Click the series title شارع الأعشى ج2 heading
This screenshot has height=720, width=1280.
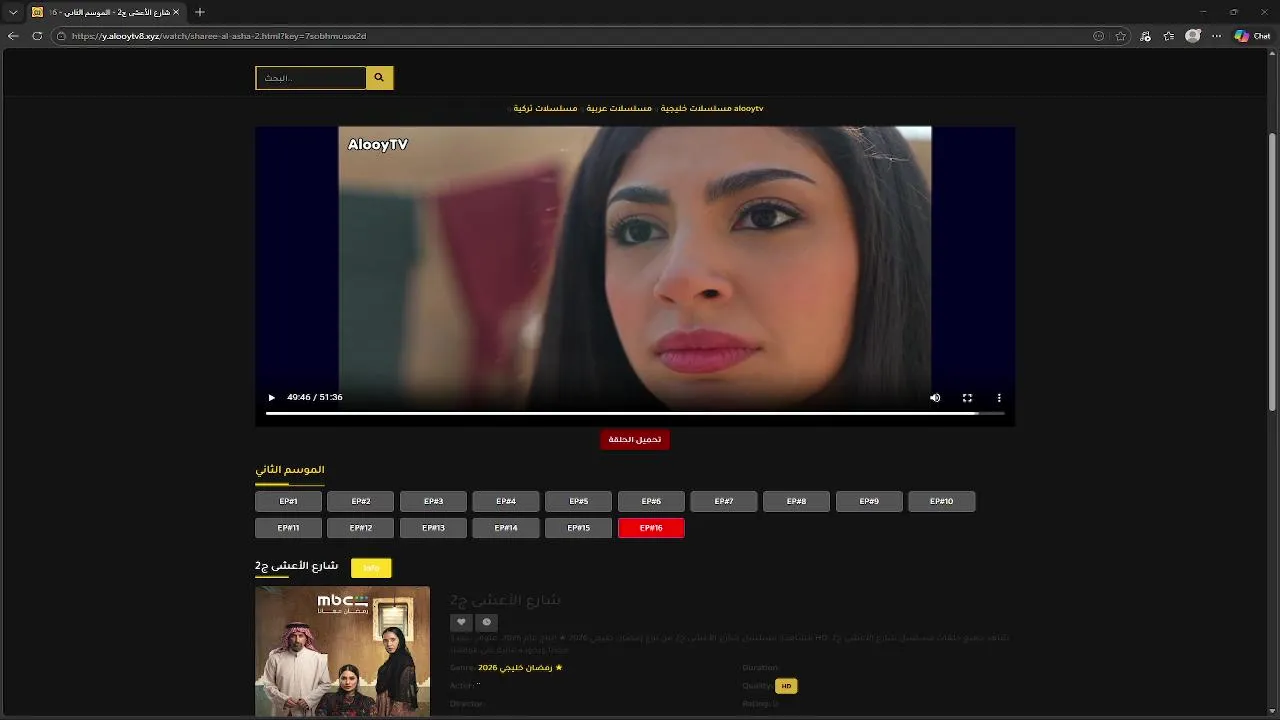(297, 566)
